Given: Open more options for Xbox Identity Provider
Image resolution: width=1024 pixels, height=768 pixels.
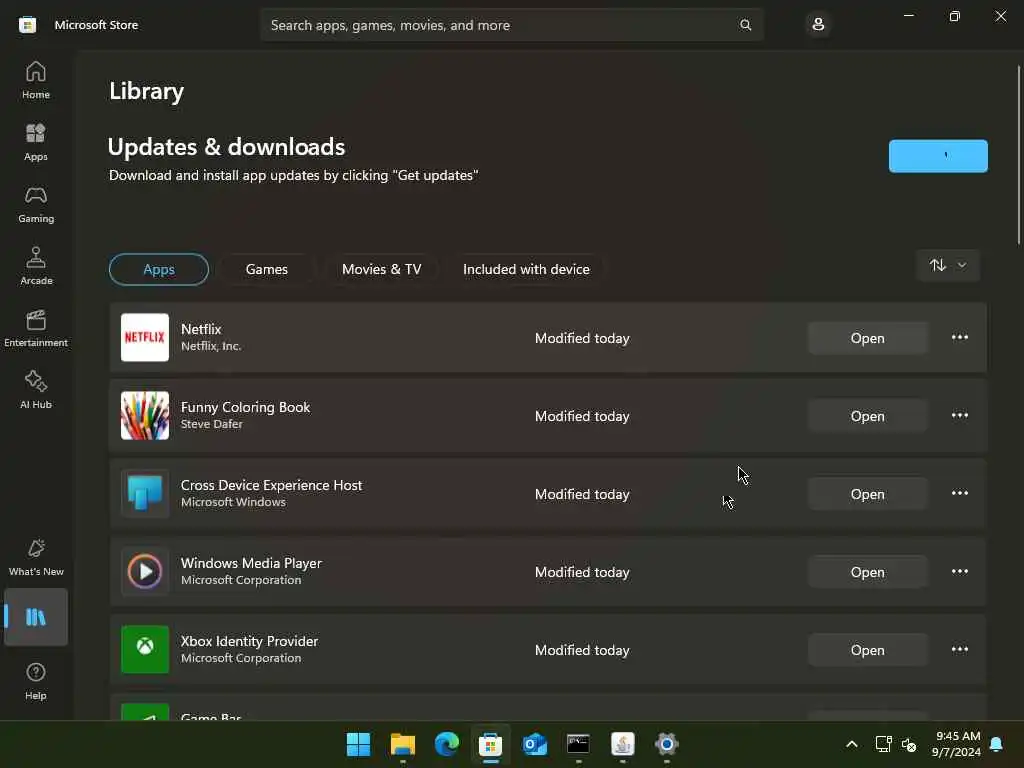Looking at the screenshot, I should pos(959,650).
